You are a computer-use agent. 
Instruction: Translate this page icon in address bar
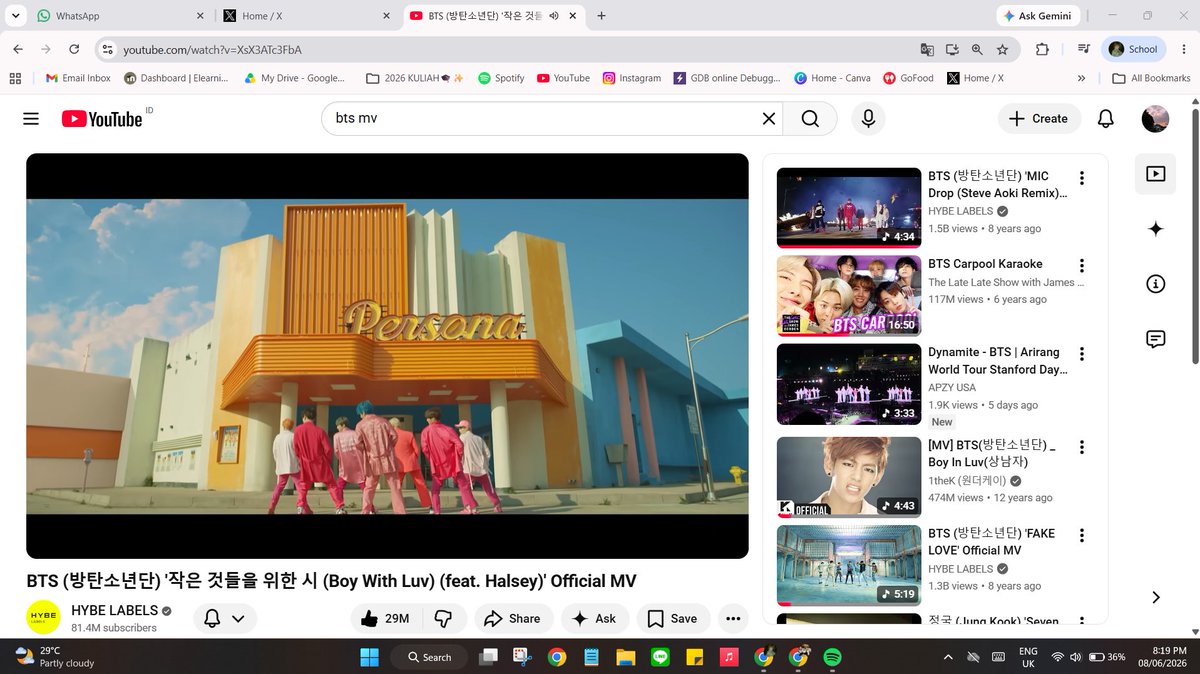pyautogui.click(x=927, y=49)
